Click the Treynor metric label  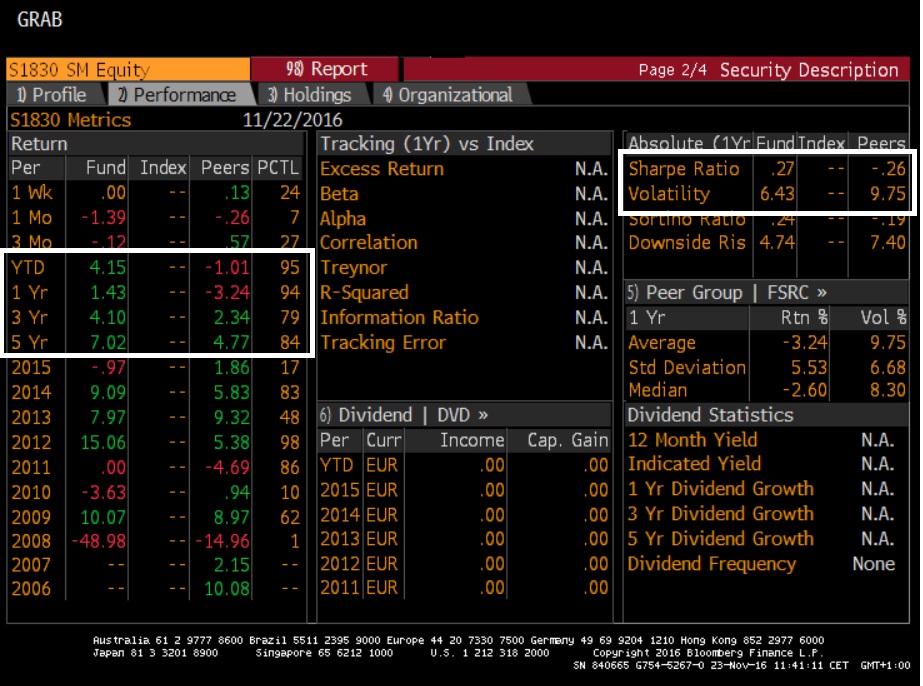[x=354, y=268]
